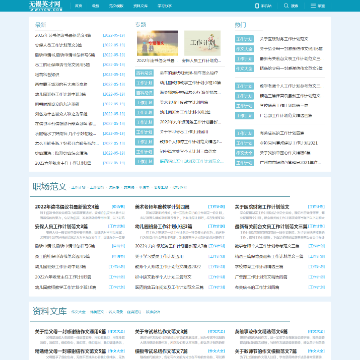Go to 首页 in the top navigation
The height and width of the screenshot is (360, 360).
tap(78, 6)
